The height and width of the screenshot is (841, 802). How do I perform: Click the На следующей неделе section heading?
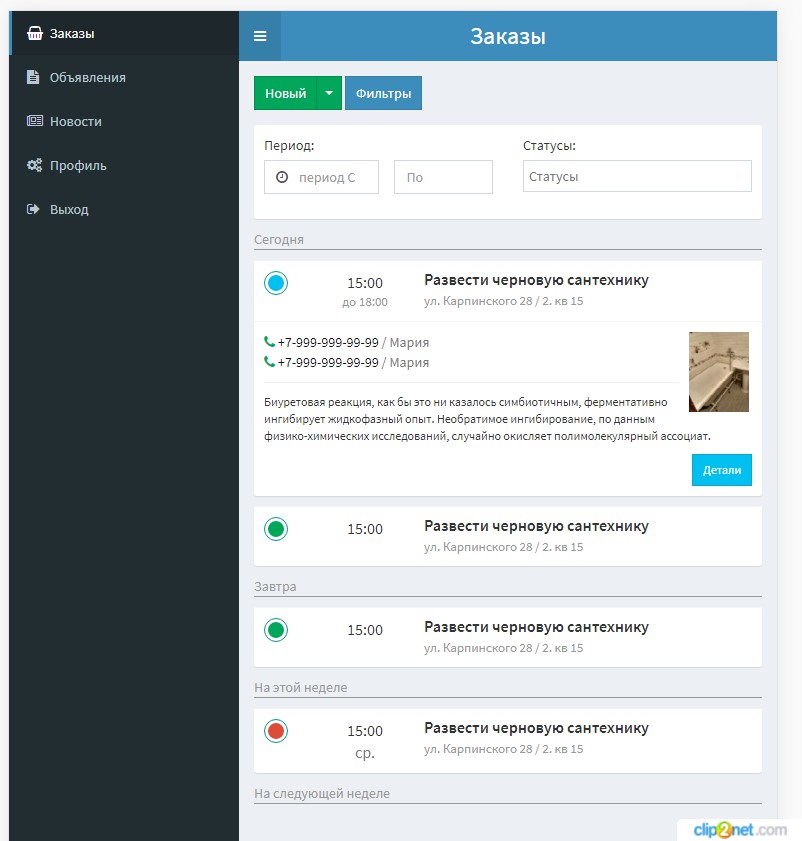point(322,793)
